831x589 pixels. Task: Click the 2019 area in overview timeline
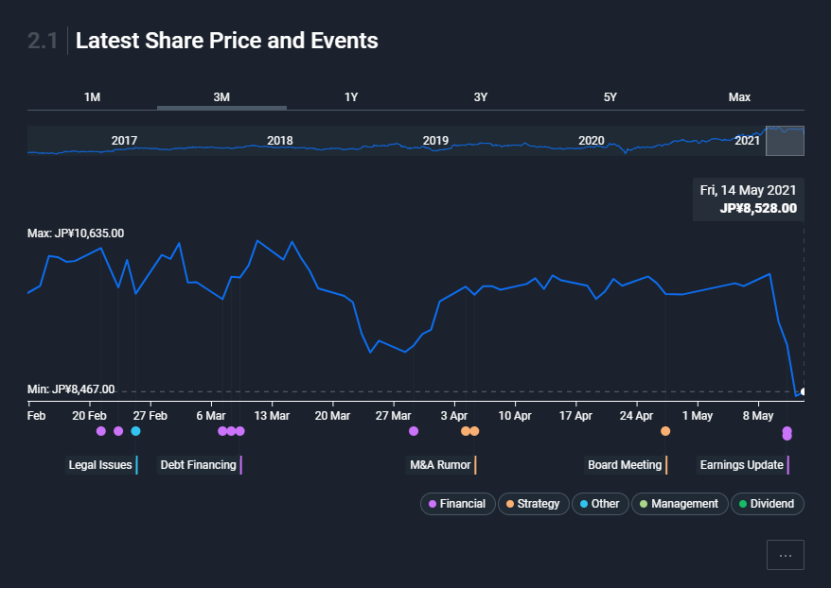(x=435, y=141)
